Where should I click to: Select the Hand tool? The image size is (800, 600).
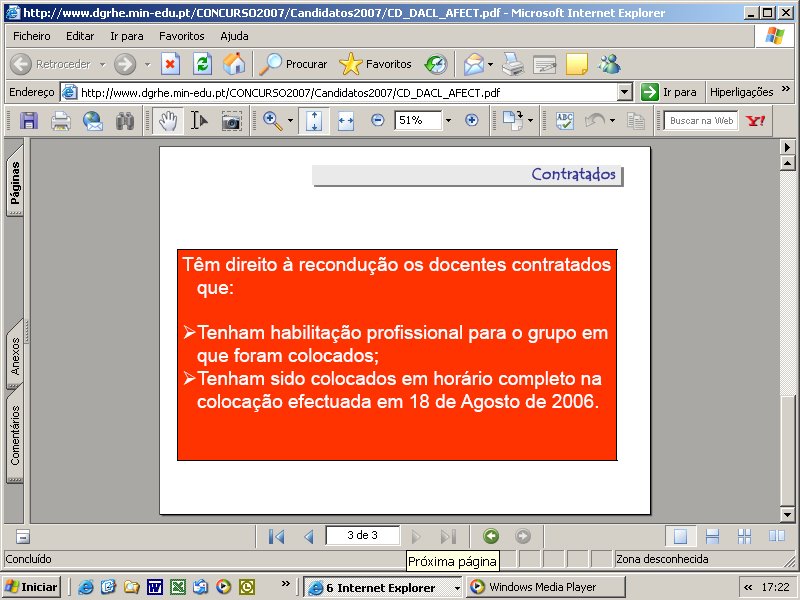[168, 121]
